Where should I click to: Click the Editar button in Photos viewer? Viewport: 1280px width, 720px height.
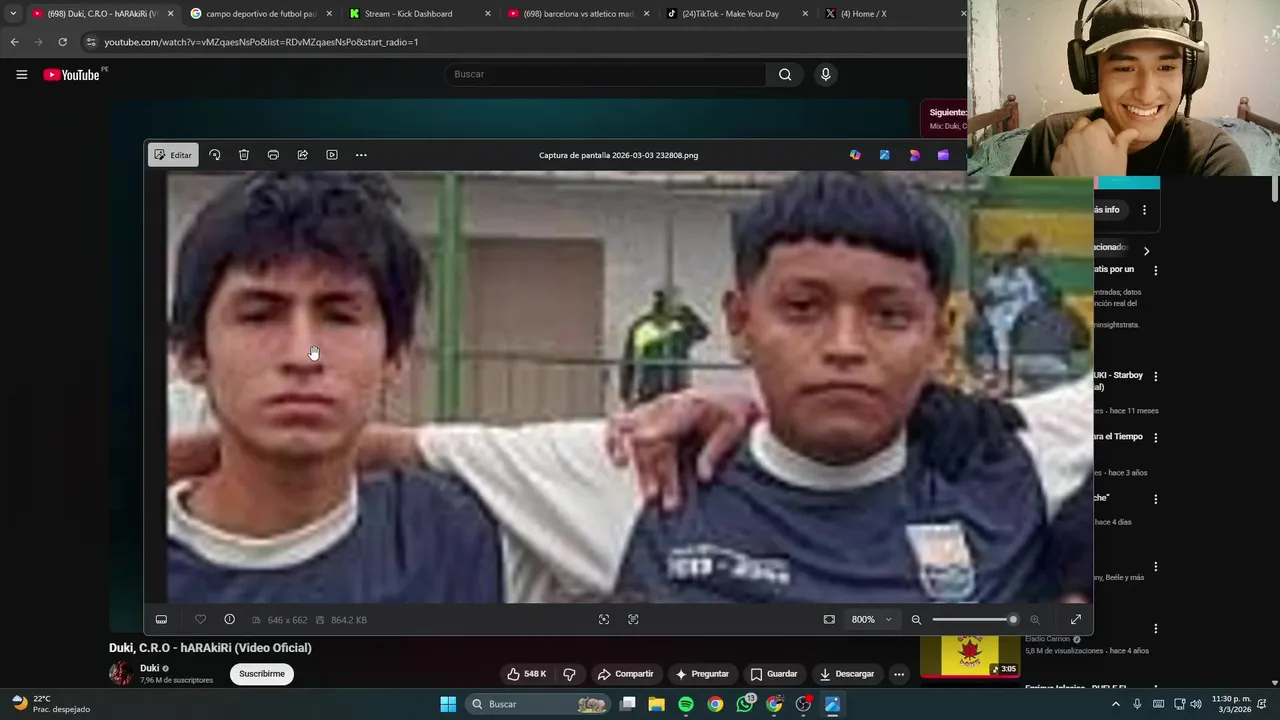point(173,155)
